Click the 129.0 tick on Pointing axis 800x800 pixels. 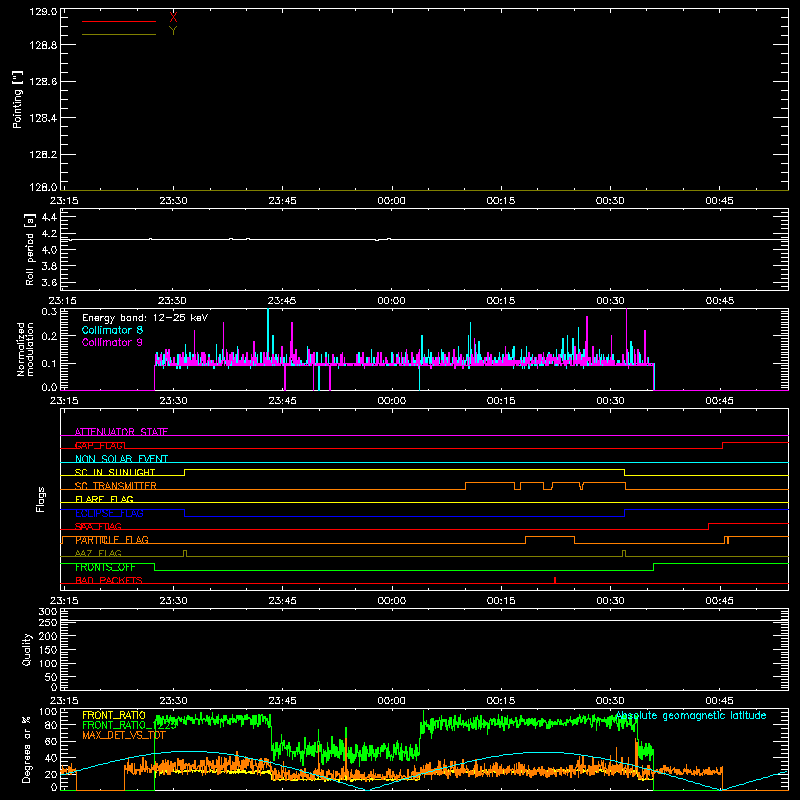pos(43,11)
